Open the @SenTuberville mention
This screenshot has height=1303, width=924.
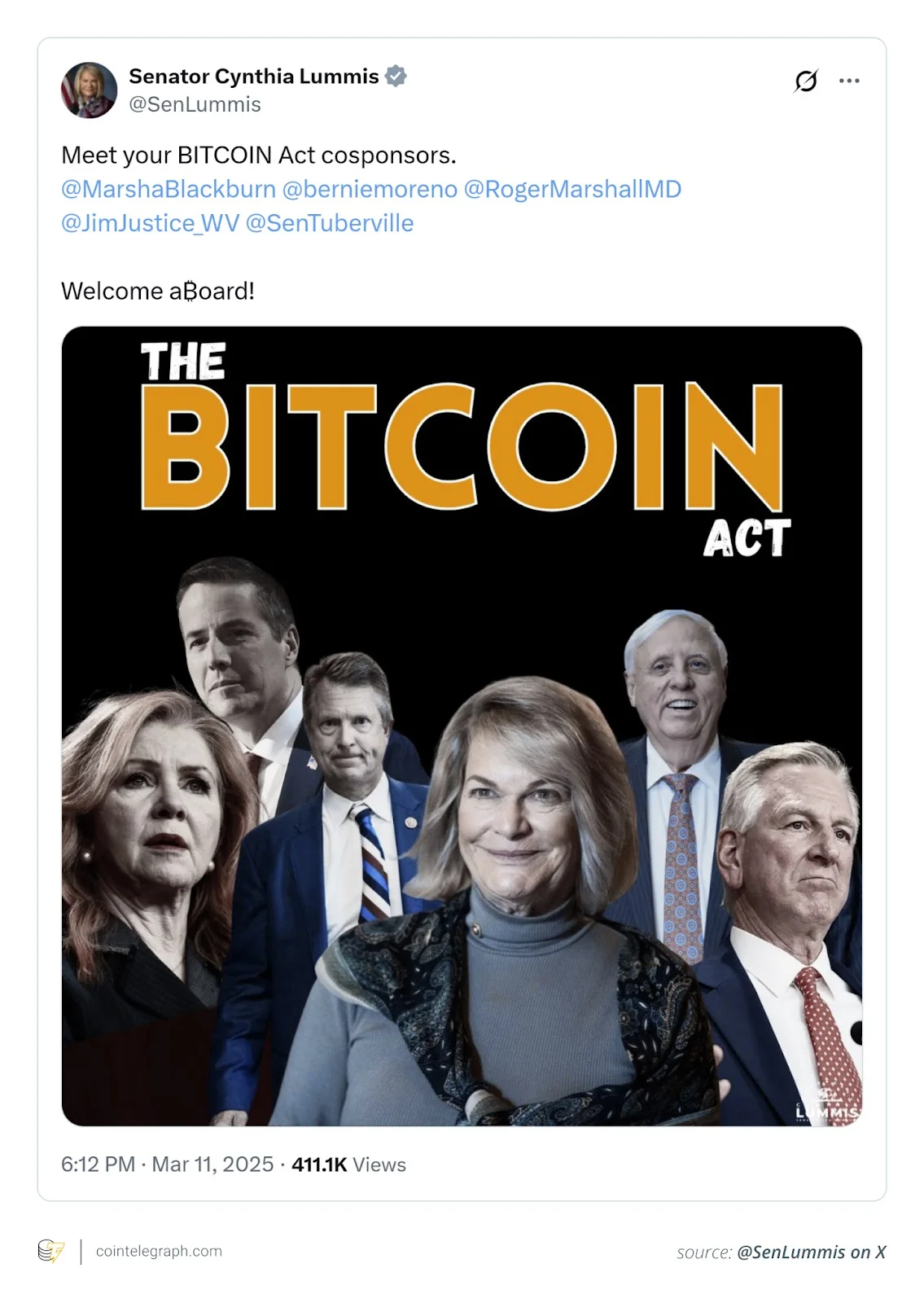click(331, 221)
